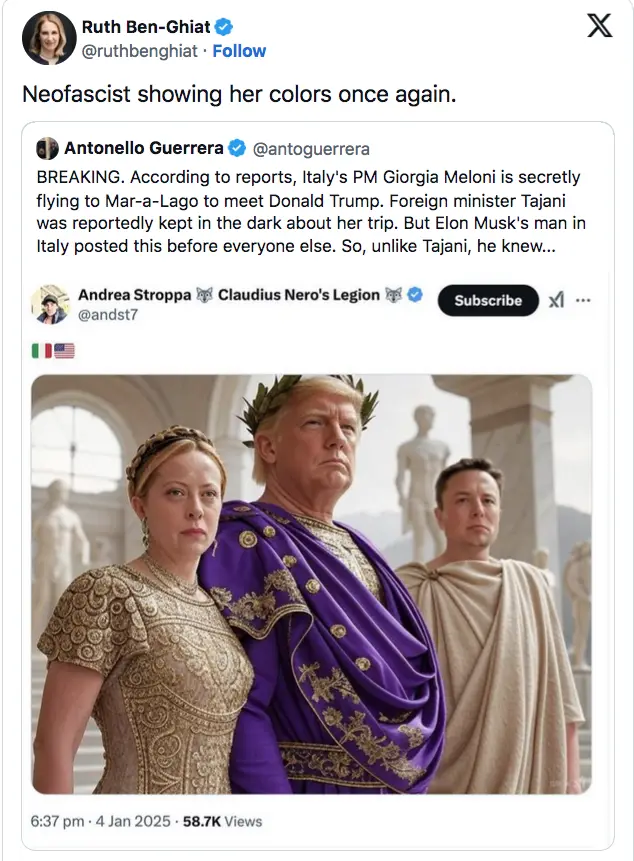Open Andrea Stroppa's profile picture
Viewport: 634px width, 861px height.
point(51,304)
